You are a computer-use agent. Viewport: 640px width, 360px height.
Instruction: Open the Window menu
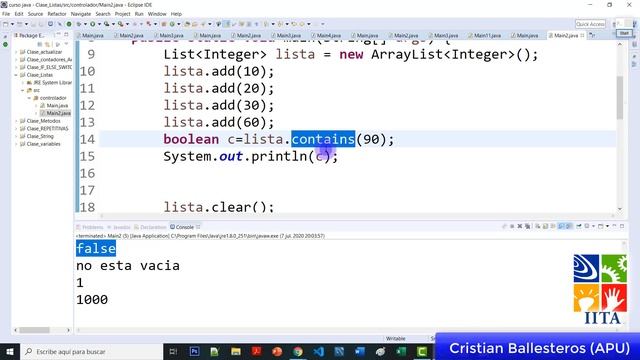tap(157, 14)
